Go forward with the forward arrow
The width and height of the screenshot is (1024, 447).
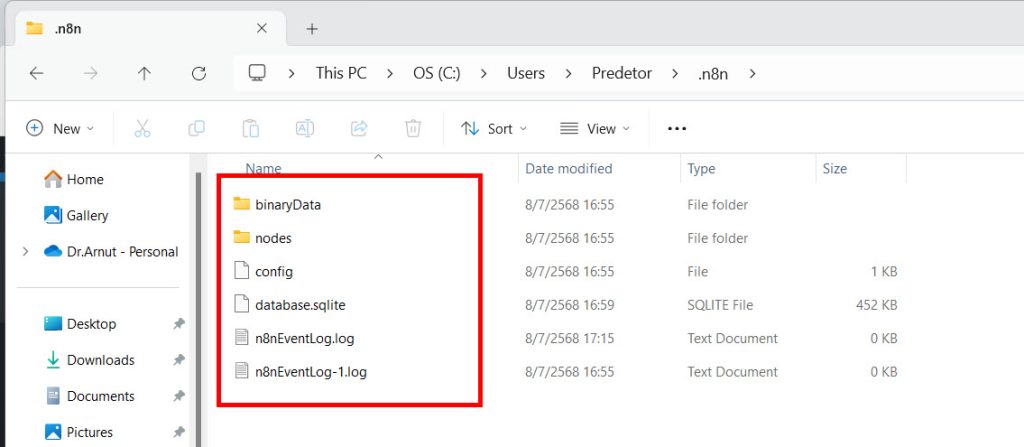tap(90, 74)
